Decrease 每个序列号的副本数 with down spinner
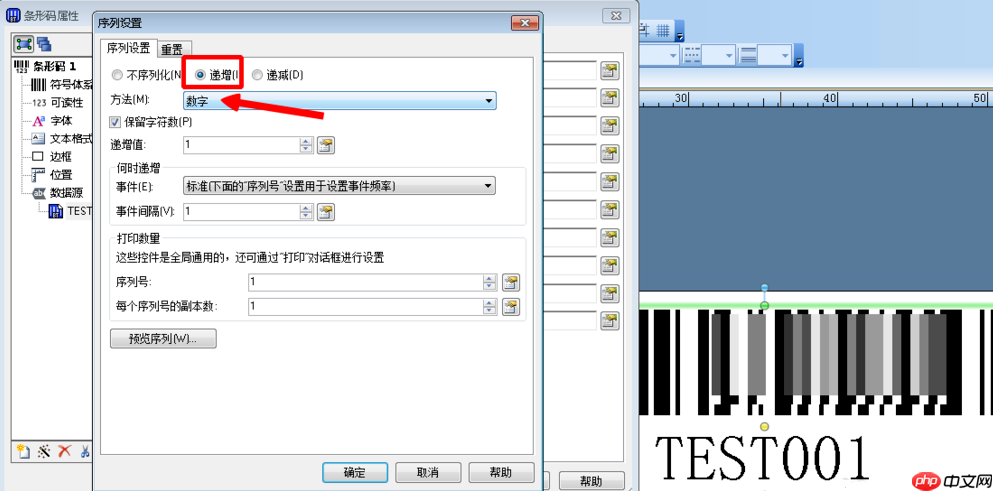This screenshot has height=491, width=993. pos(490,310)
